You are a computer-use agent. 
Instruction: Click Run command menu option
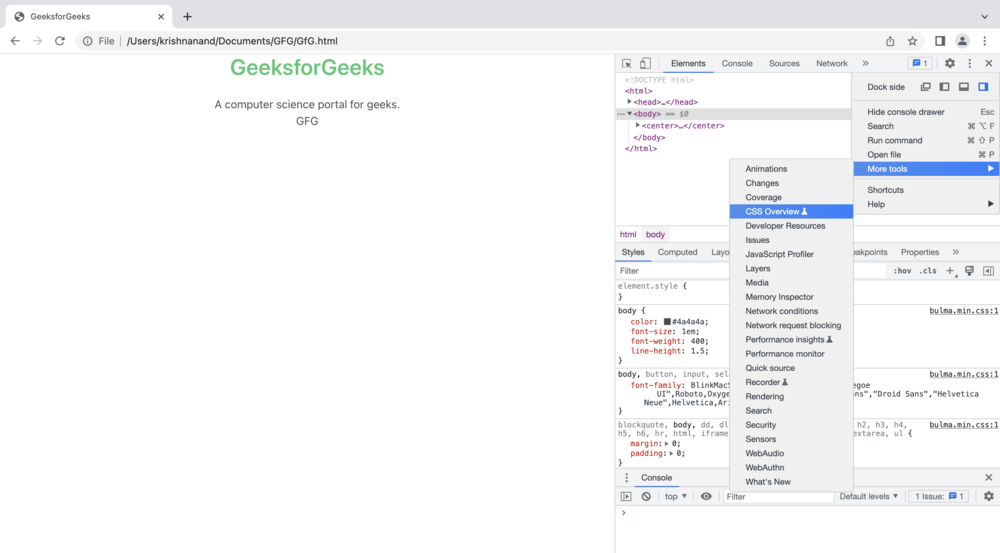[x=926, y=140]
